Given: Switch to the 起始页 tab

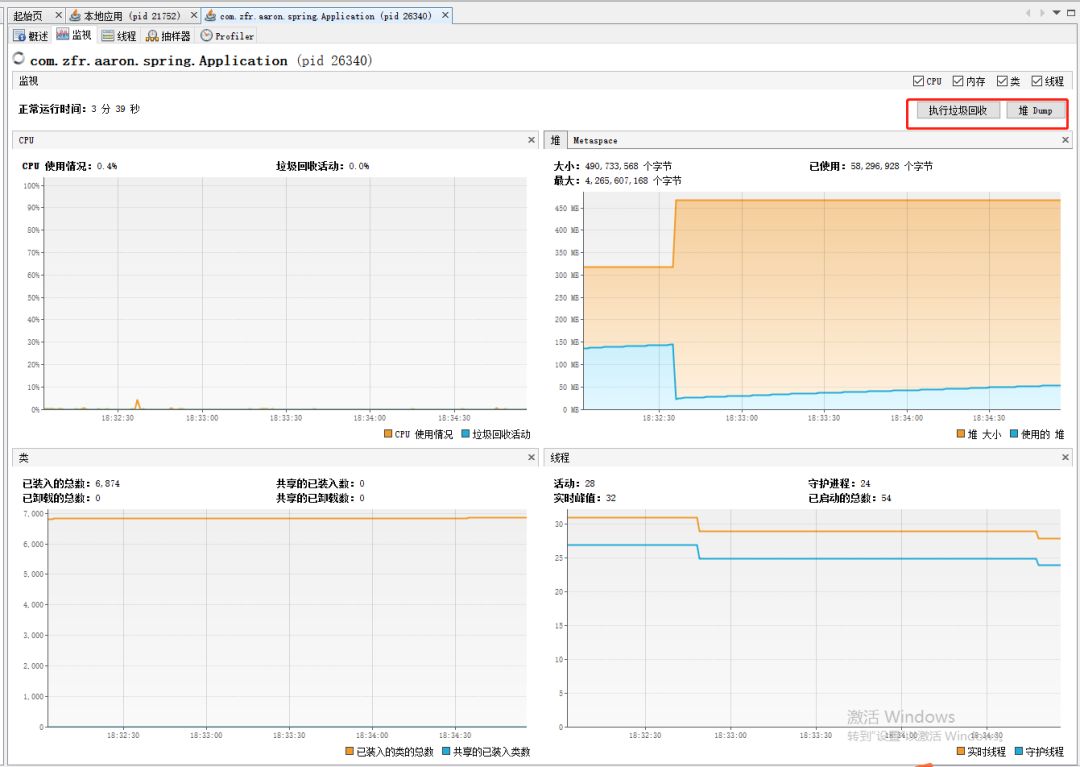Looking at the screenshot, I should [28, 15].
